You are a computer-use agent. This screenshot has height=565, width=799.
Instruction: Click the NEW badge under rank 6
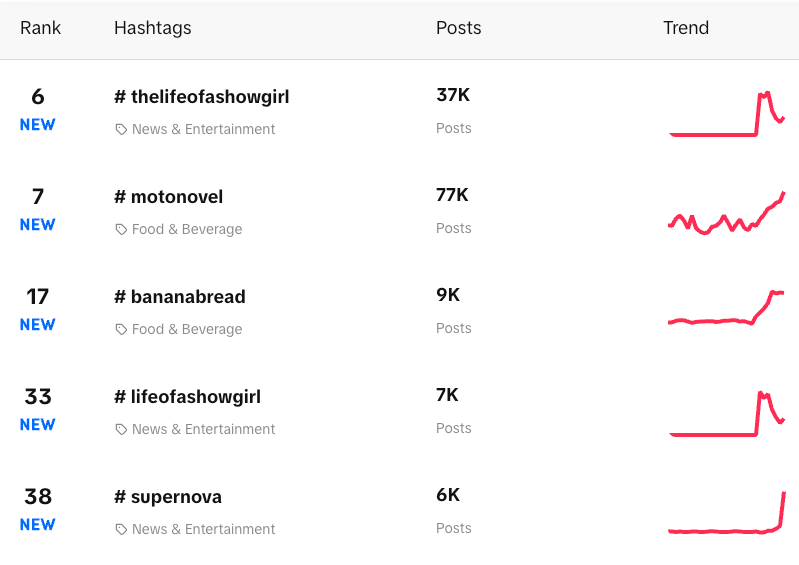tap(37, 125)
